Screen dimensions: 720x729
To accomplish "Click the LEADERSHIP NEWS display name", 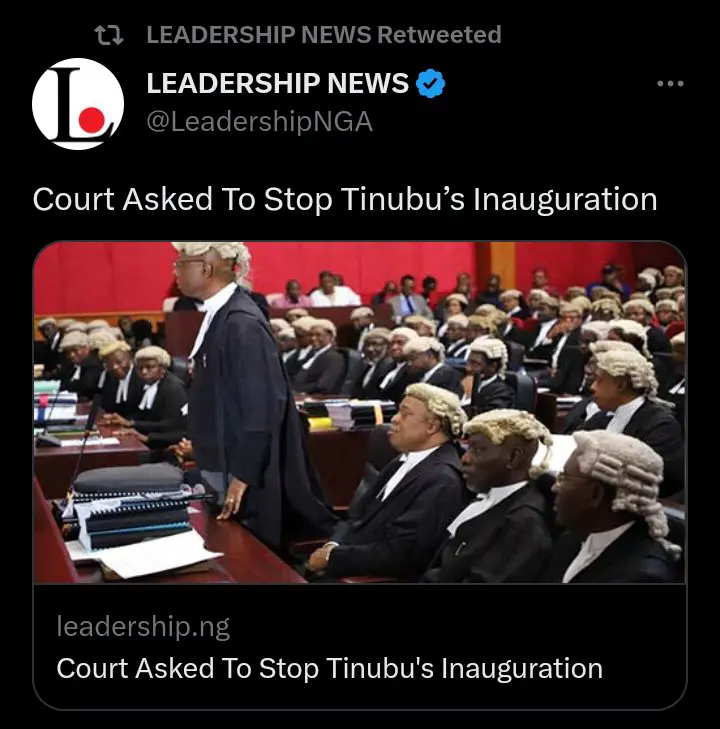I will coord(277,83).
